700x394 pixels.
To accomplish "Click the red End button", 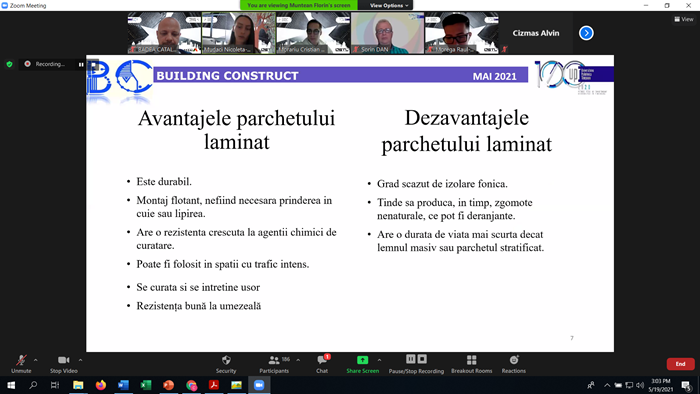I will [x=680, y=364].
